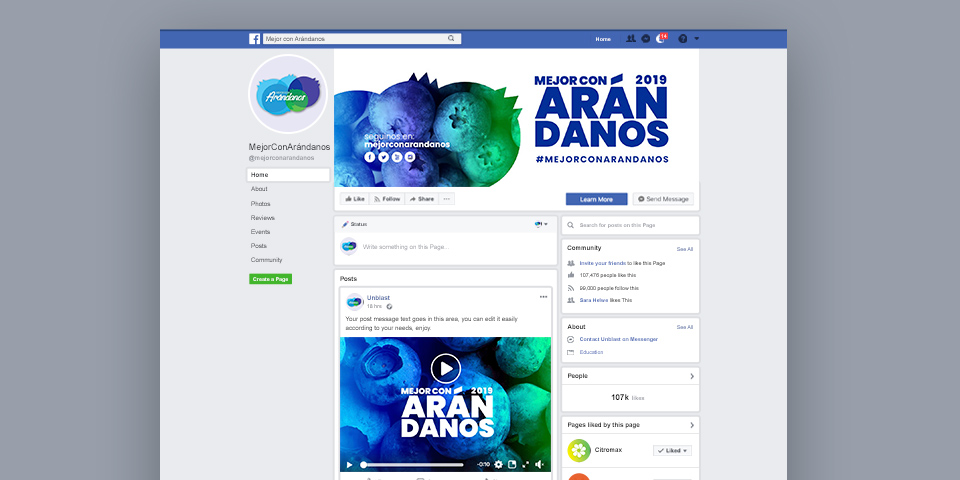The width and height of the screenshot is (960, 480).
Task: Open Sara Helwe profile link
Action: click(x=593, y=300)
